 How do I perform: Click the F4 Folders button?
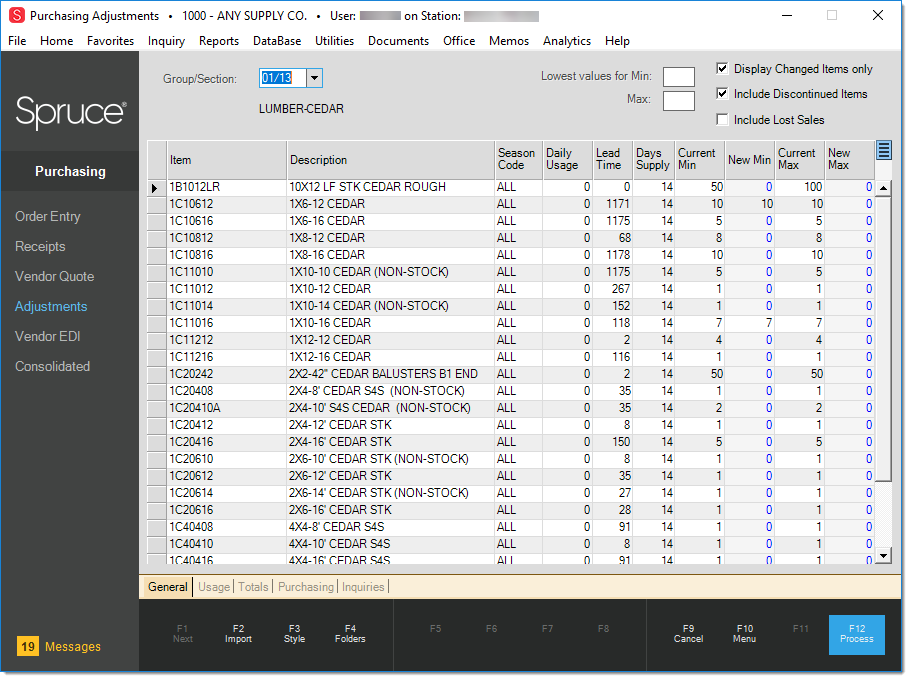click(x=350, y=634)
